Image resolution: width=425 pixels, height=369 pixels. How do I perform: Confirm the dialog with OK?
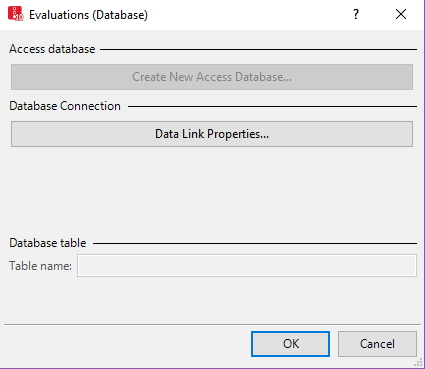(x=290, y=344)
